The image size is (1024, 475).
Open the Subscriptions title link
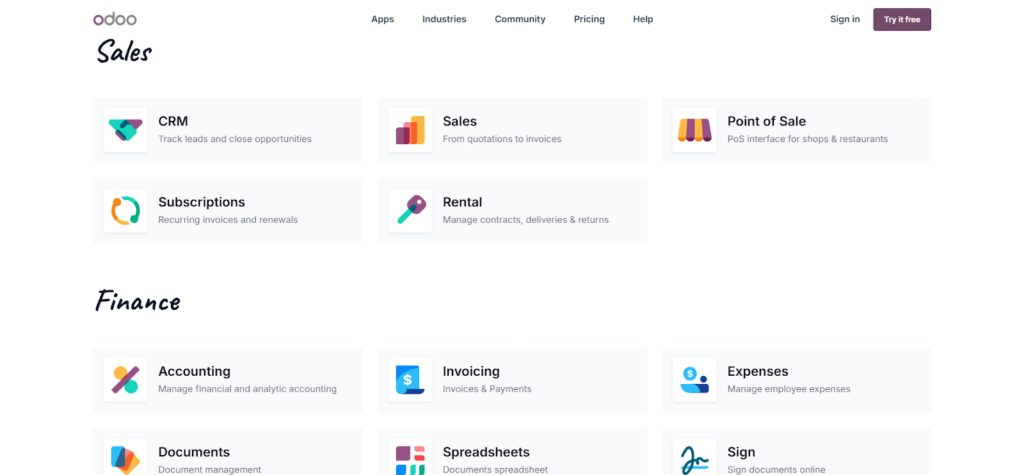point(202,202)
